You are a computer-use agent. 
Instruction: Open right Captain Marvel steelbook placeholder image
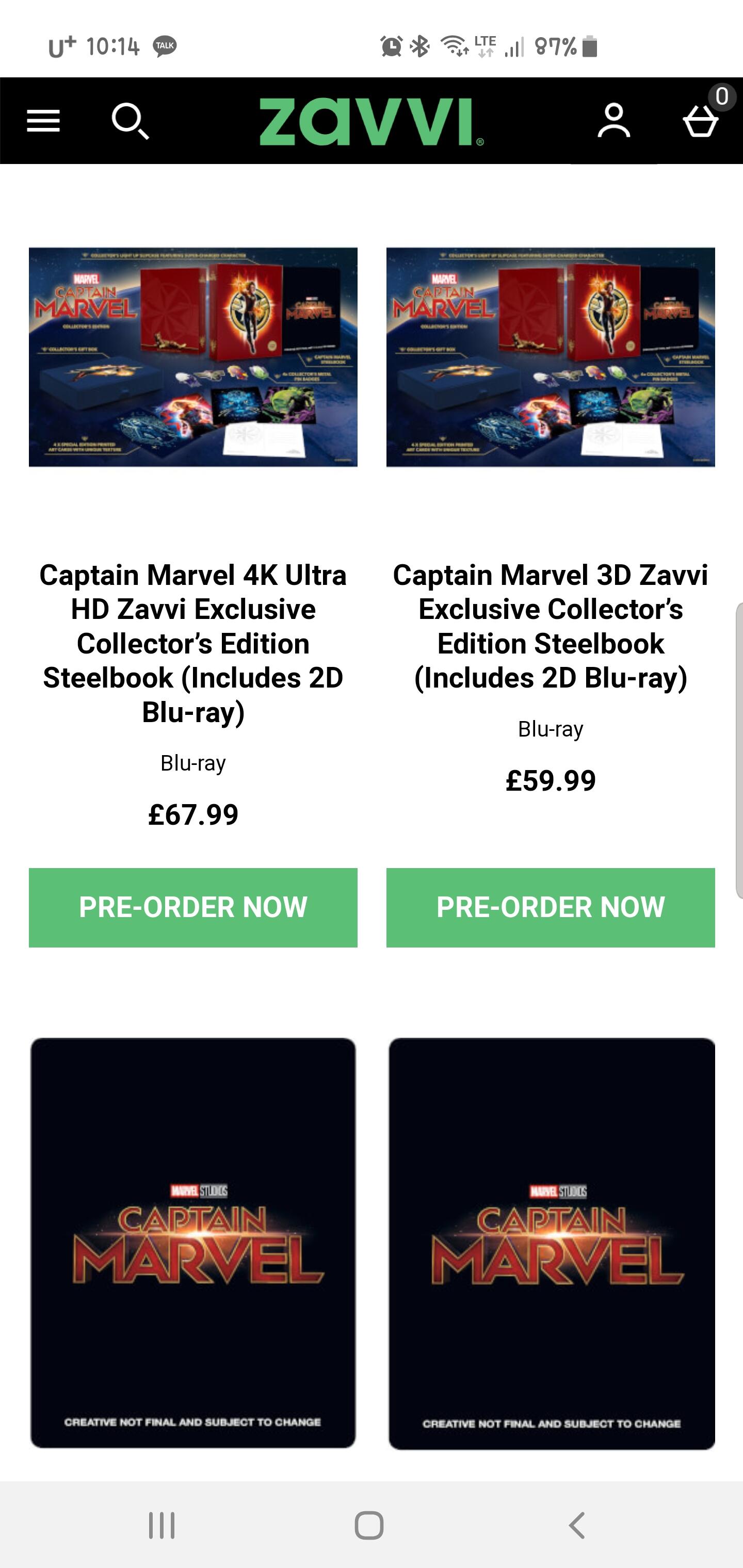[x=552, y=1244]
